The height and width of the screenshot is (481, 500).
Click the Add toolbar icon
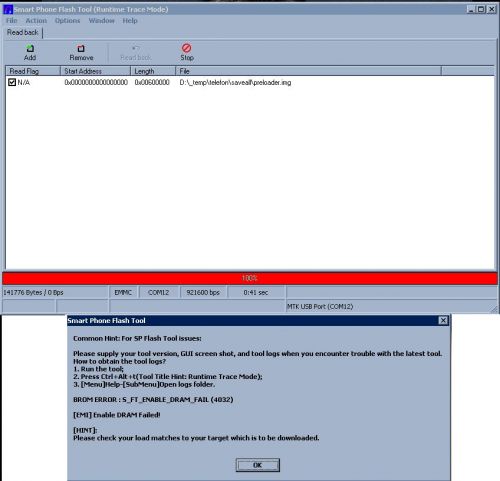tap(30, 48)
